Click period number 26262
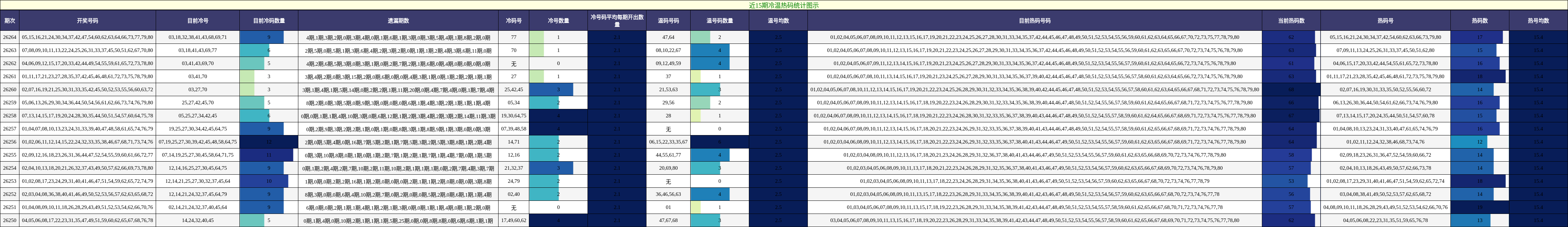This screenshot has height=227, width=1568. (x=10, y=63)
